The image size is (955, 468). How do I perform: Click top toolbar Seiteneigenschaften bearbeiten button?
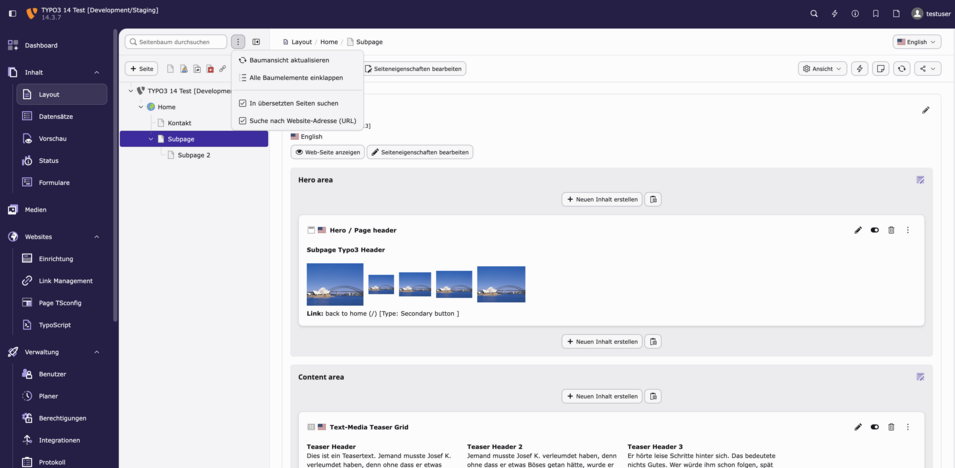[x=415, y=69]
